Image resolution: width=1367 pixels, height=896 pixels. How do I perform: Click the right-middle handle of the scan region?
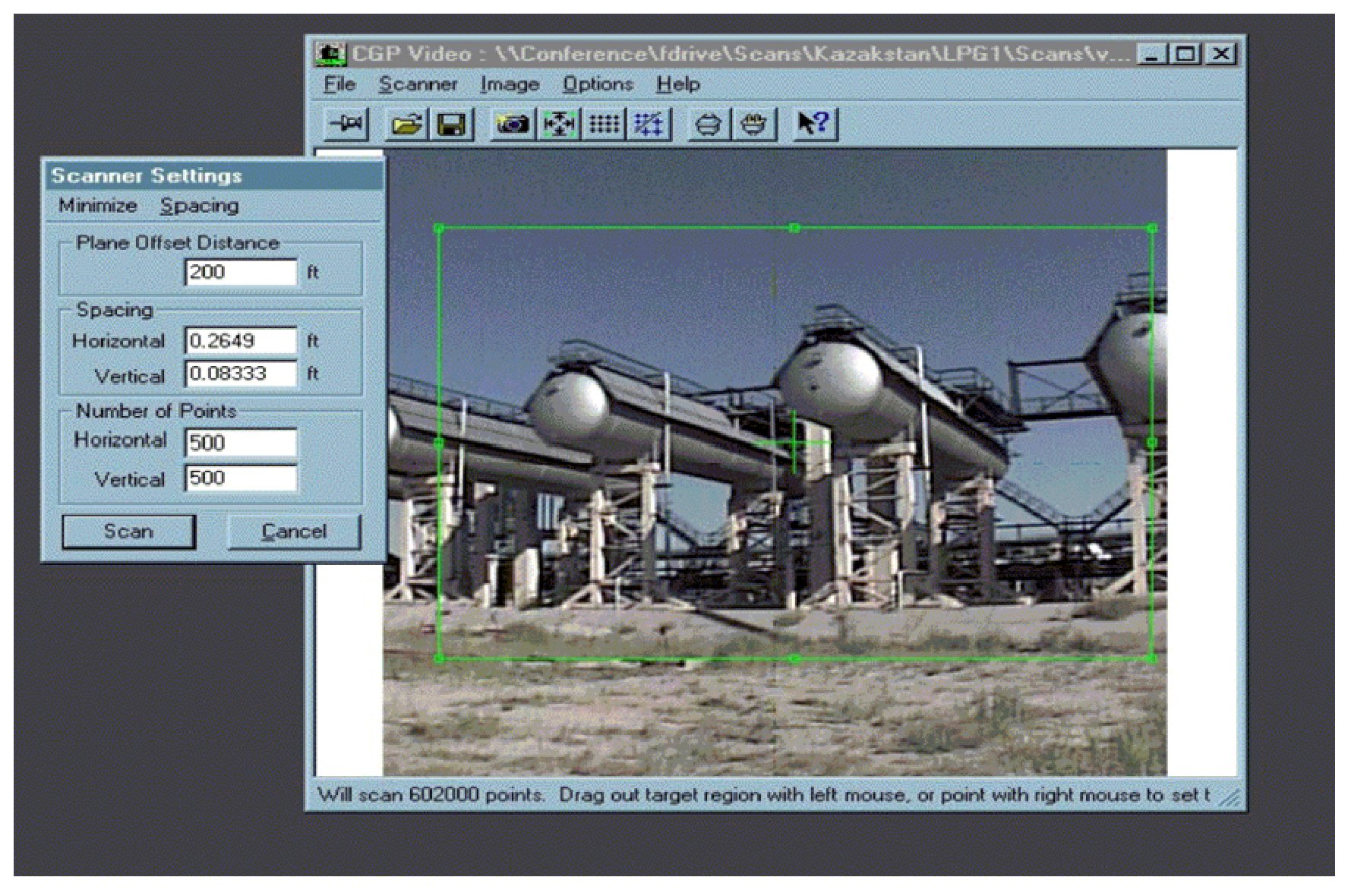pyautogui.click(x=1152, y=443)
